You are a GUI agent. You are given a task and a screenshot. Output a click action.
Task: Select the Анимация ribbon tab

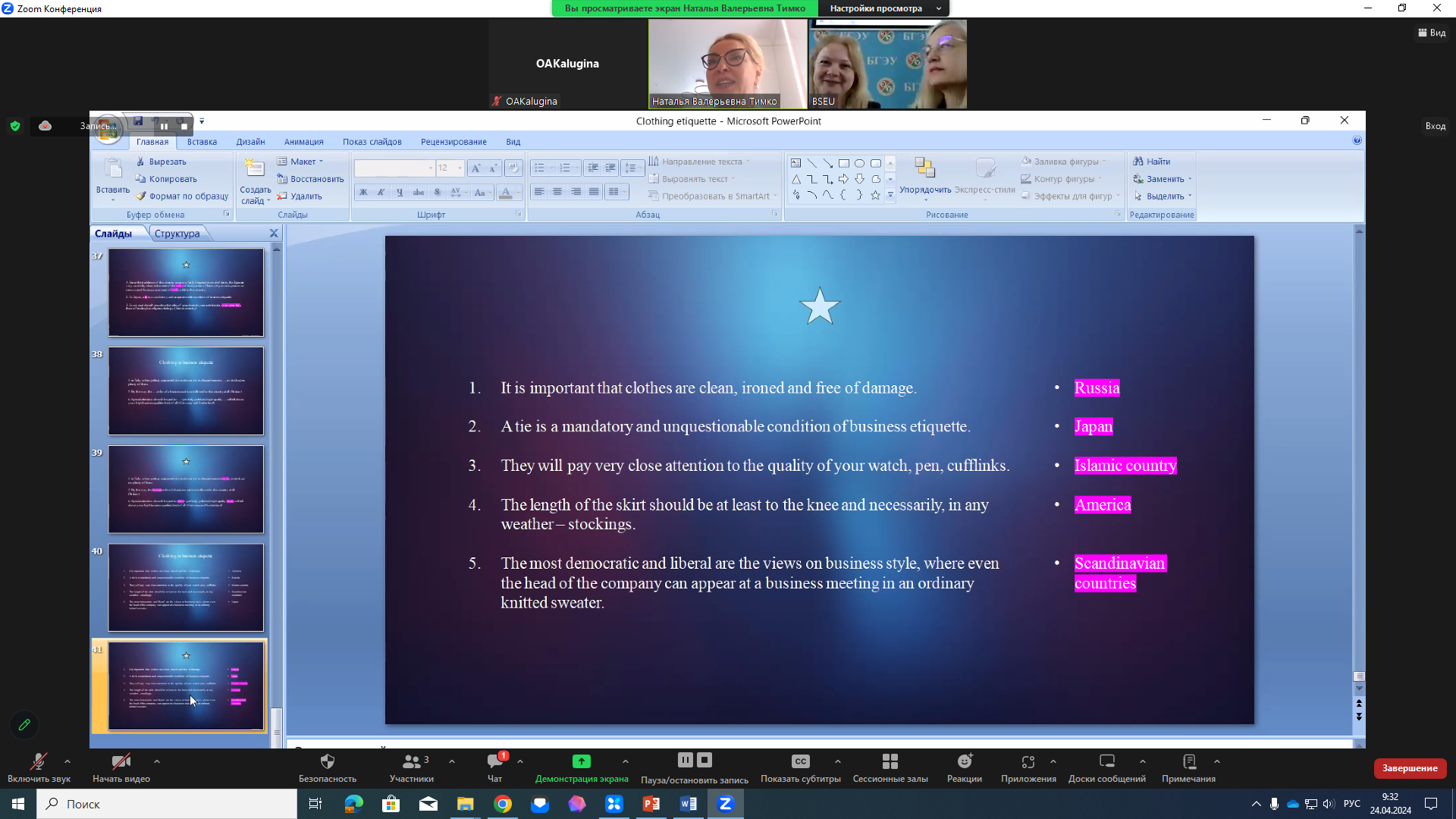[303, 142]
